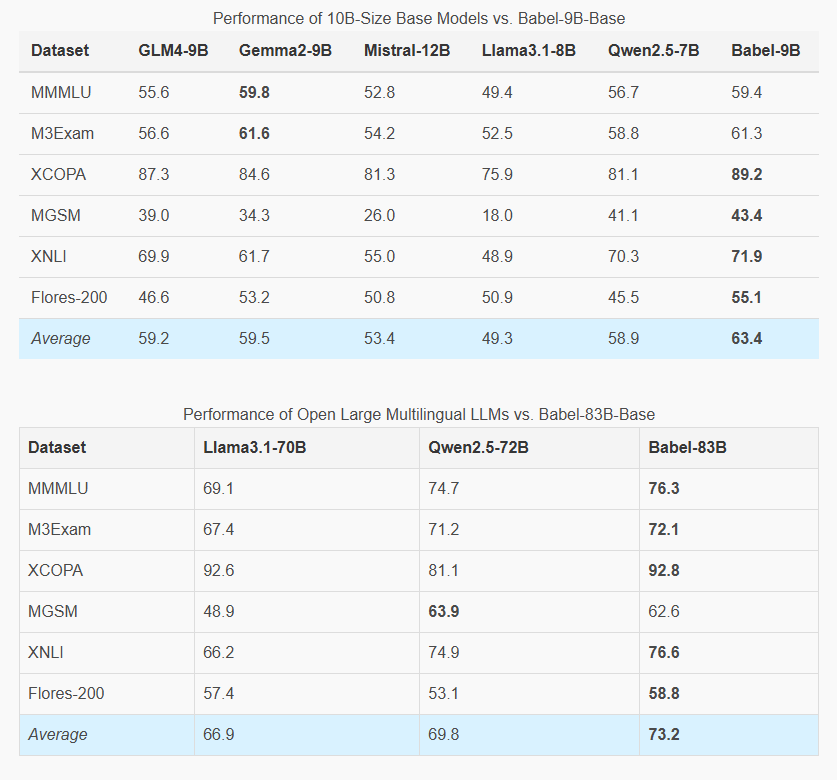This screenshot has height=780, width=837.
Task: Click the Llama3.1-8B column header
Action: (528, 51)
